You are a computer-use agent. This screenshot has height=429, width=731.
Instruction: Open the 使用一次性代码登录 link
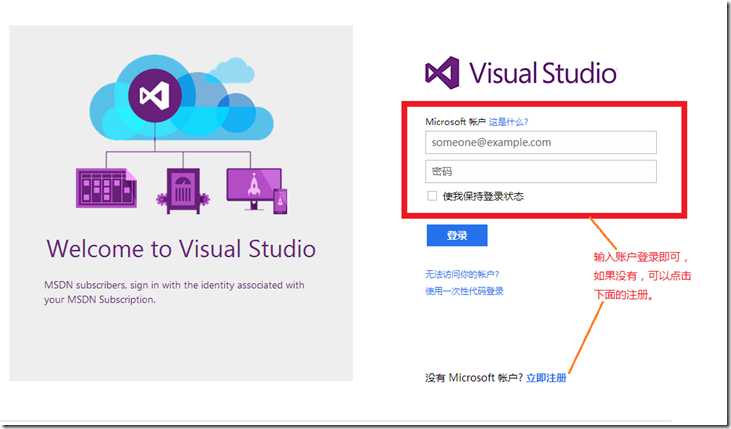(x=464, y=291)
